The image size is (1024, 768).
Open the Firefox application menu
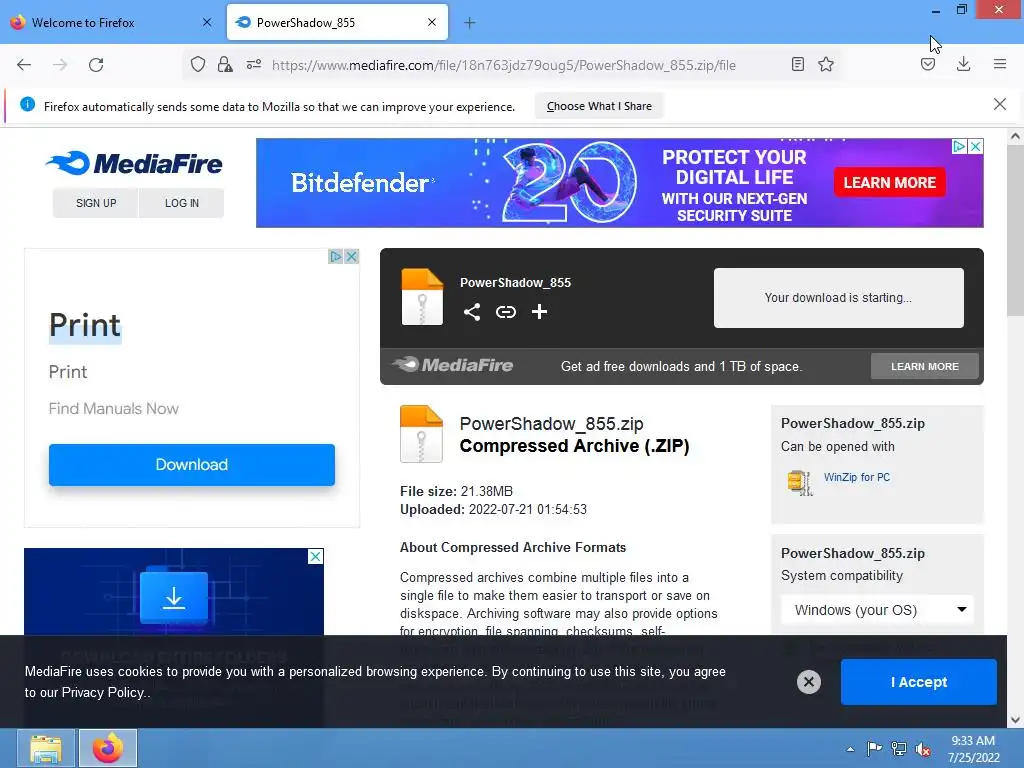click(1000, 64)
